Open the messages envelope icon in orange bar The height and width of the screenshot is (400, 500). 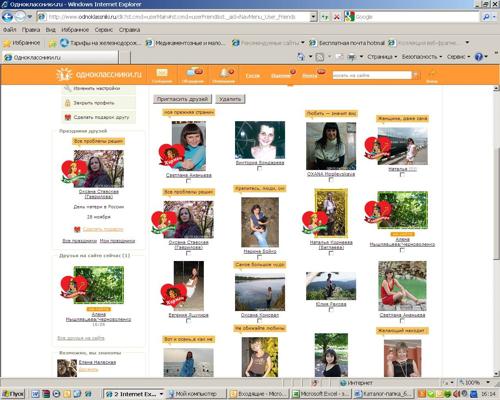(x=162, y=73)
